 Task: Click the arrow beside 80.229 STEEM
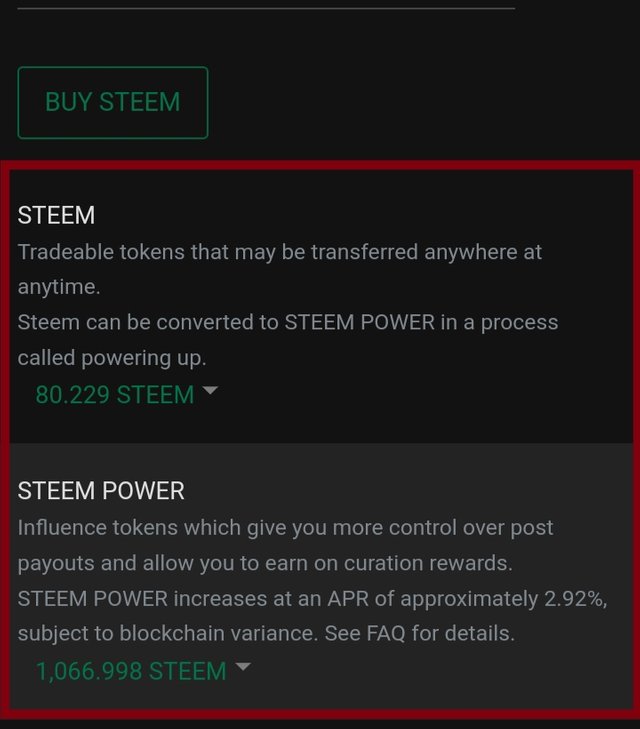(x=210, y=392)
